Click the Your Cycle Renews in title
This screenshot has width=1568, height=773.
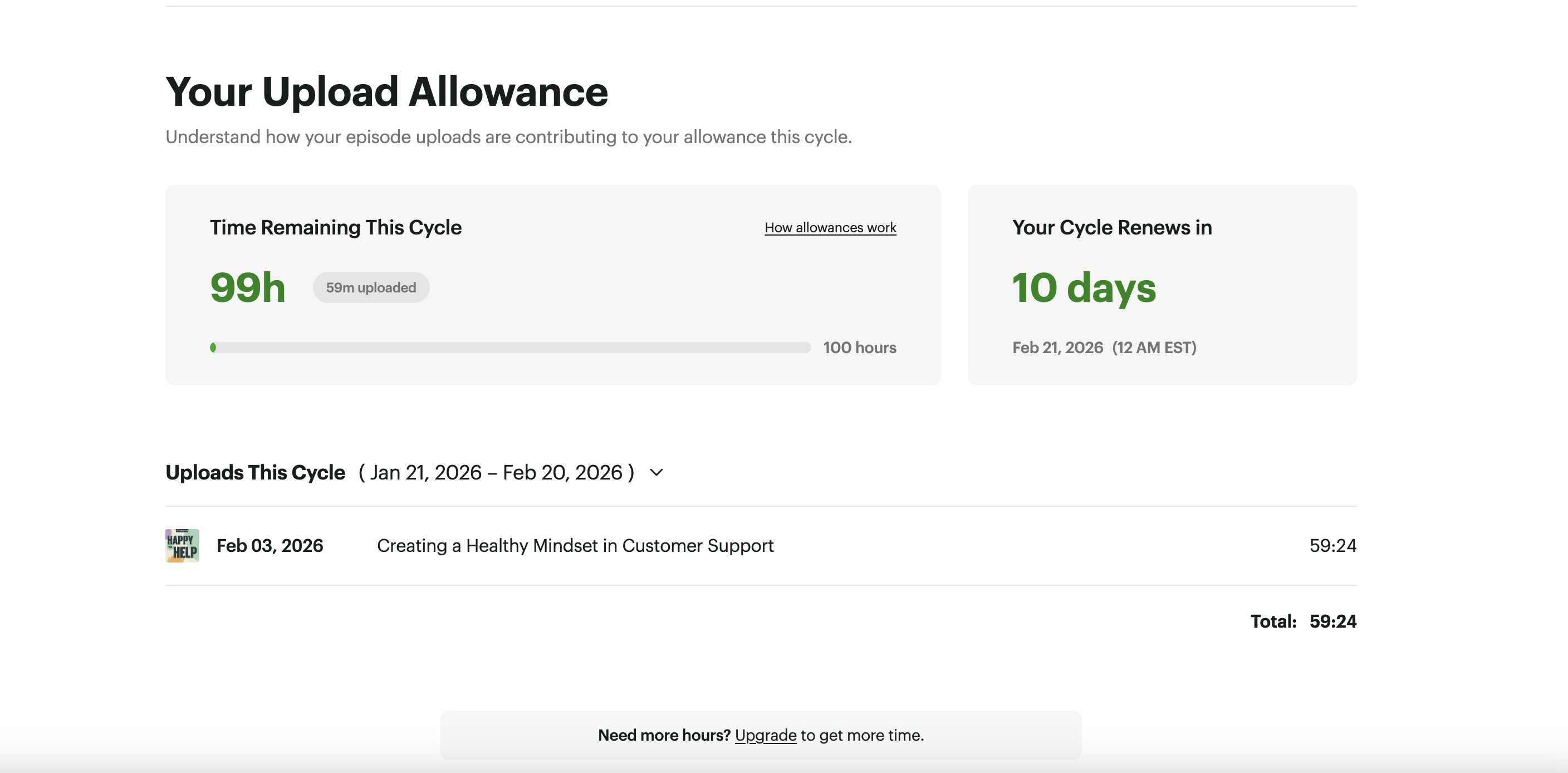click(x=1112, y=228)
